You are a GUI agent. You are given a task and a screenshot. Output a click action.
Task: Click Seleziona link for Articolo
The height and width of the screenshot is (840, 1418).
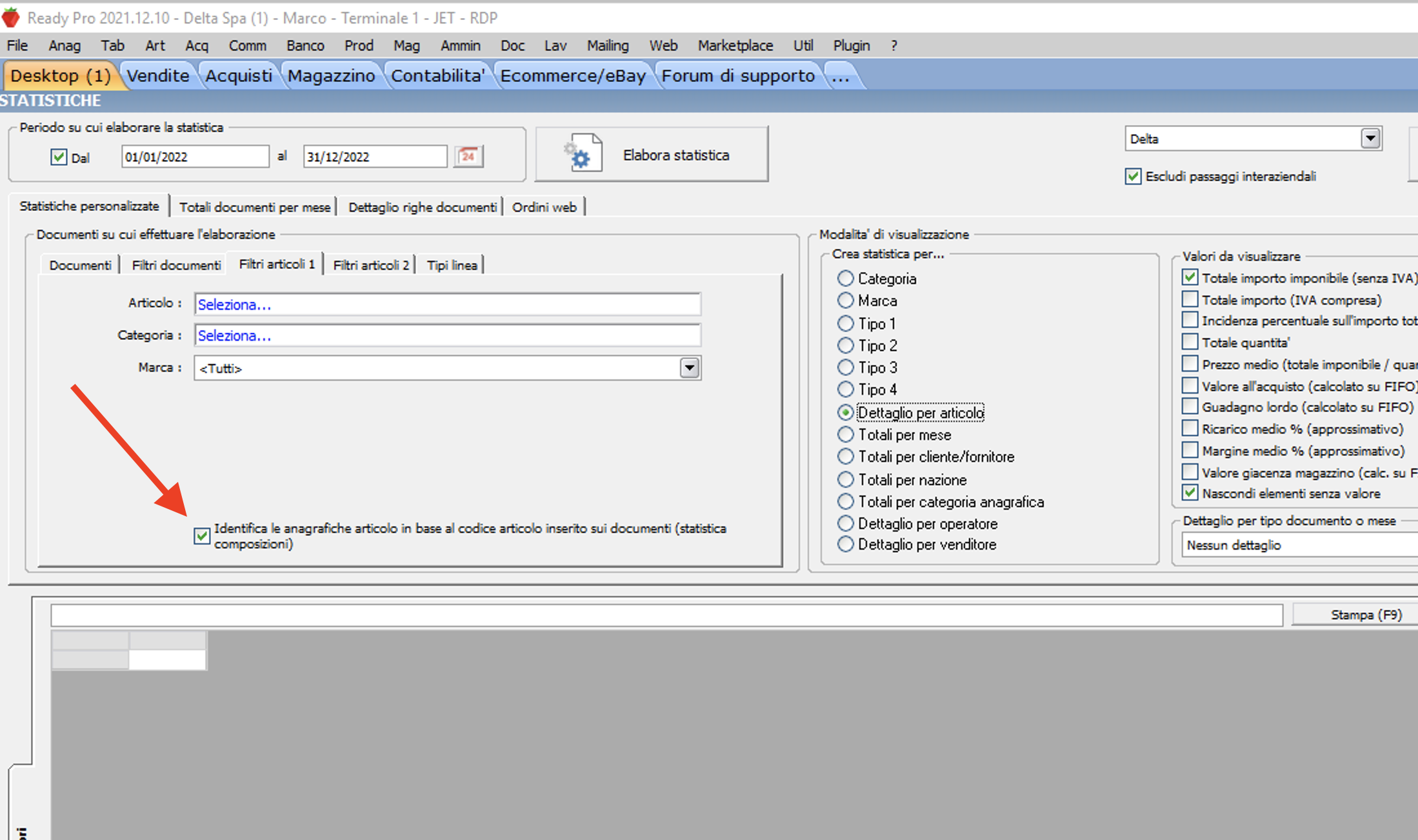pyautogui.click(x=234, y=305)
